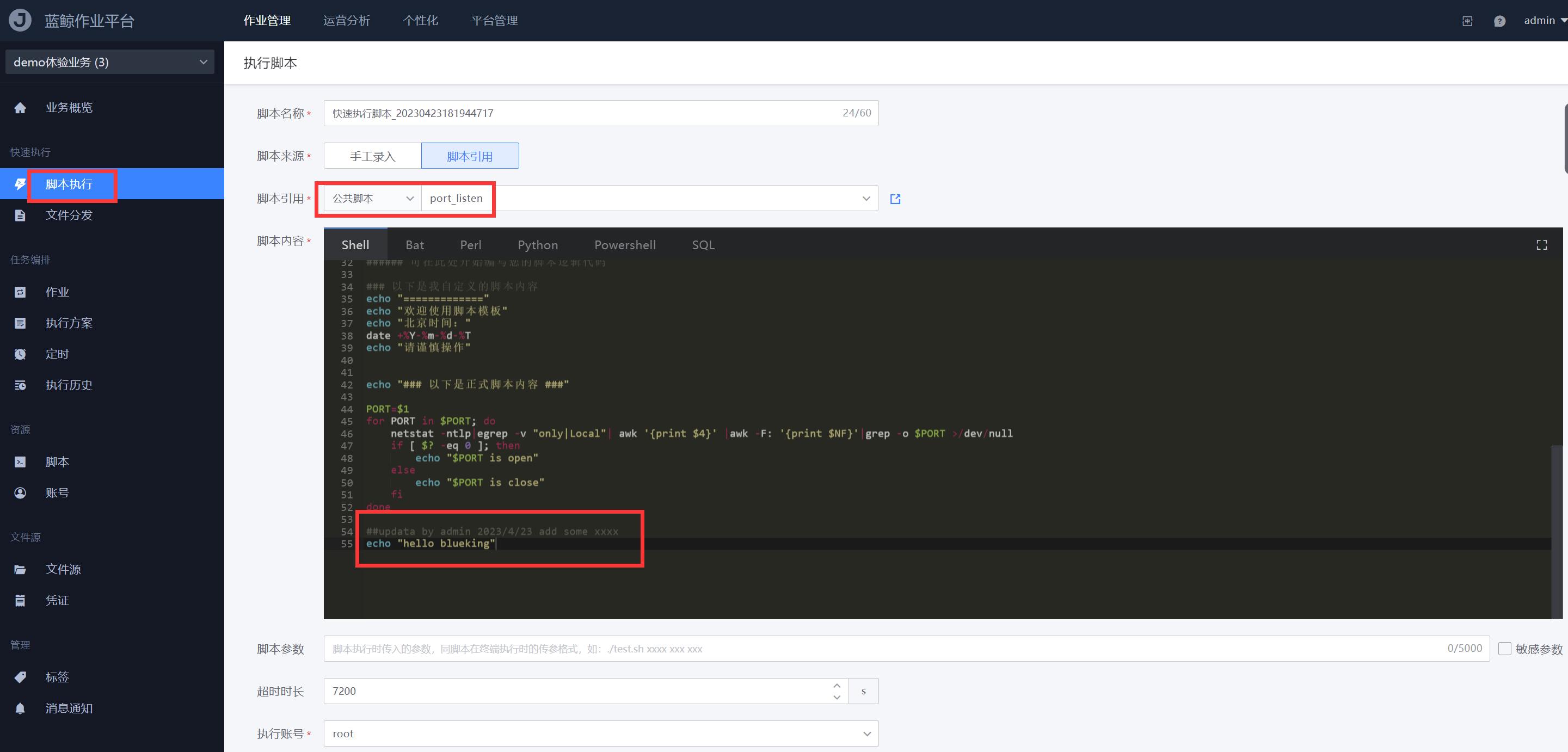The width and height of the screenshot is (1568, 752).
Task: Expand the demo体验业务 business selector
Action: point(109,62)
